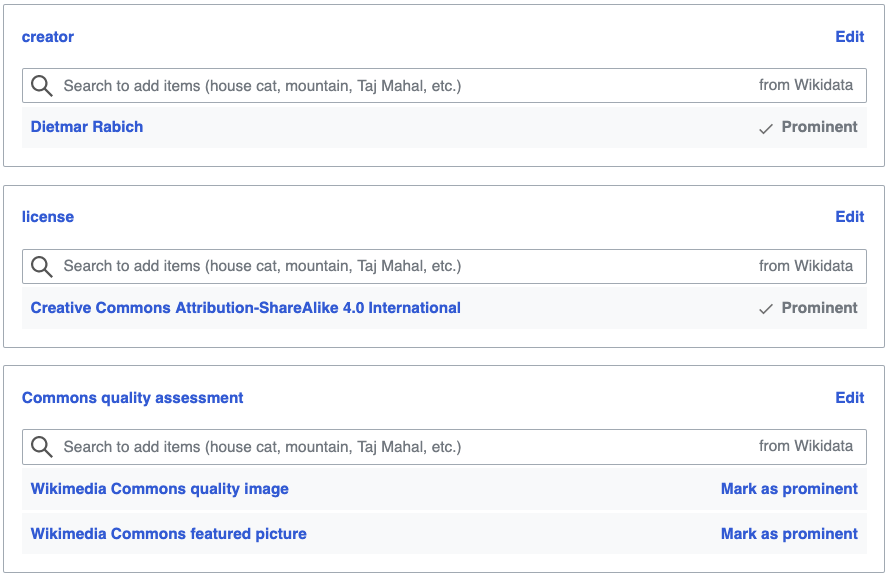Open the Wikimedia Commons featured picture link
The height and width of the screenshot is (580, 889).
point(169,534)
